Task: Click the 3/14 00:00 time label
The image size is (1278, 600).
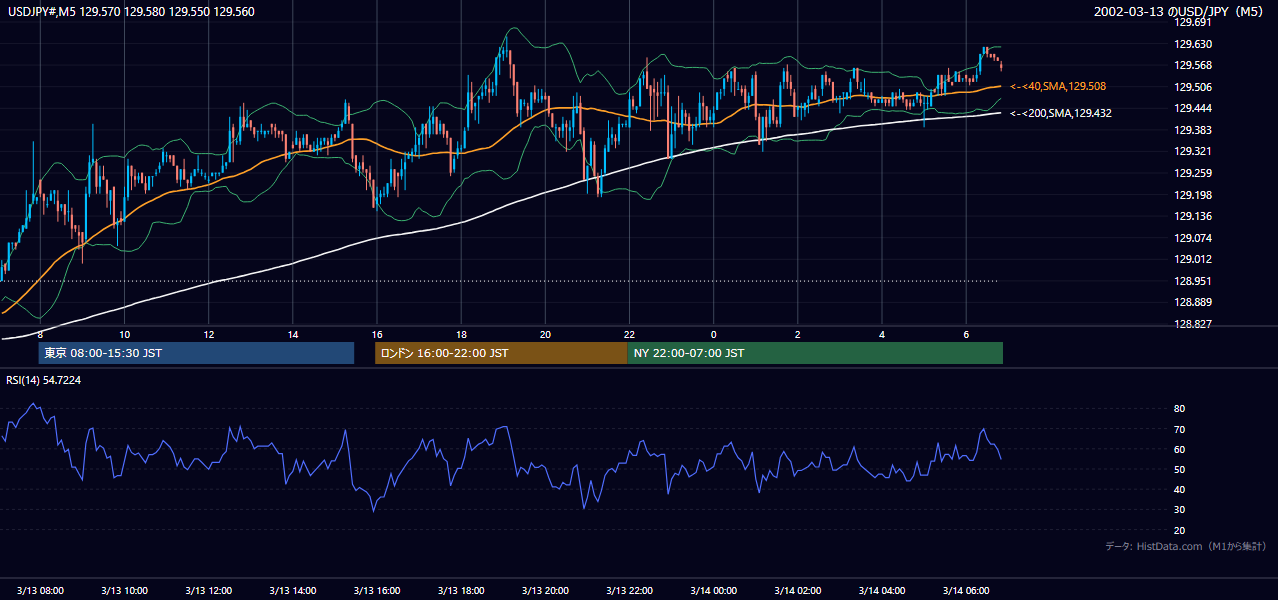Action: 713,591
